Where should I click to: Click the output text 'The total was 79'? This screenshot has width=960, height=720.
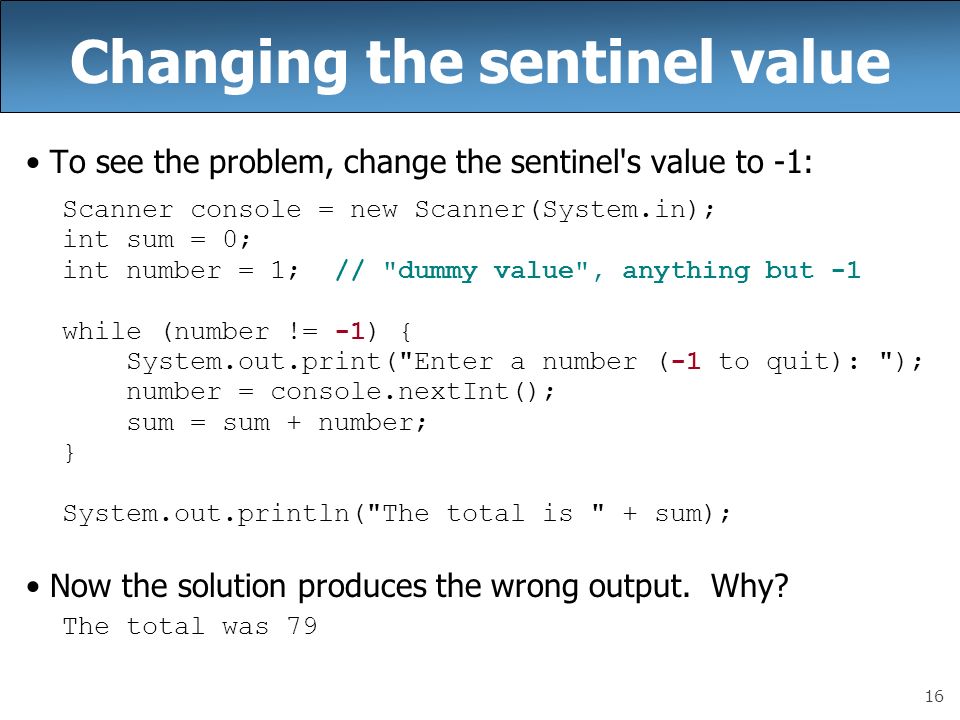[x=190, y=626]
